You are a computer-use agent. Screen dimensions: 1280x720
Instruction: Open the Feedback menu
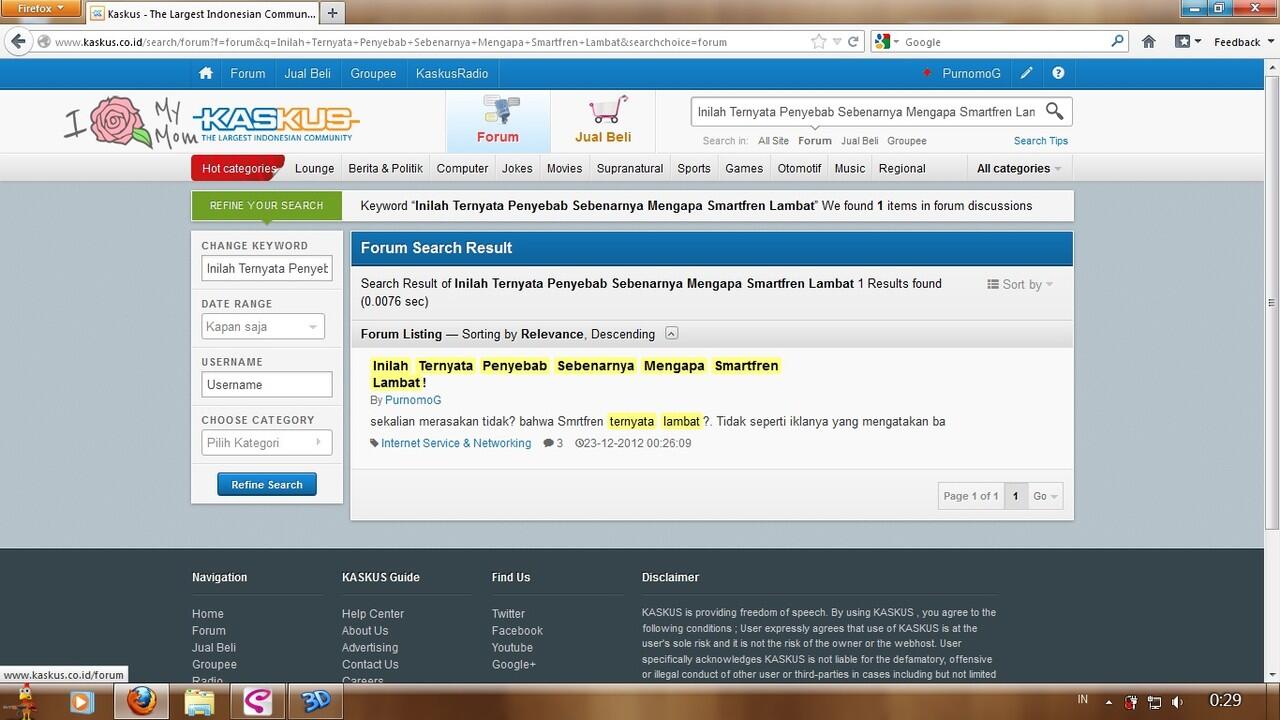[x=1243, y=42]
